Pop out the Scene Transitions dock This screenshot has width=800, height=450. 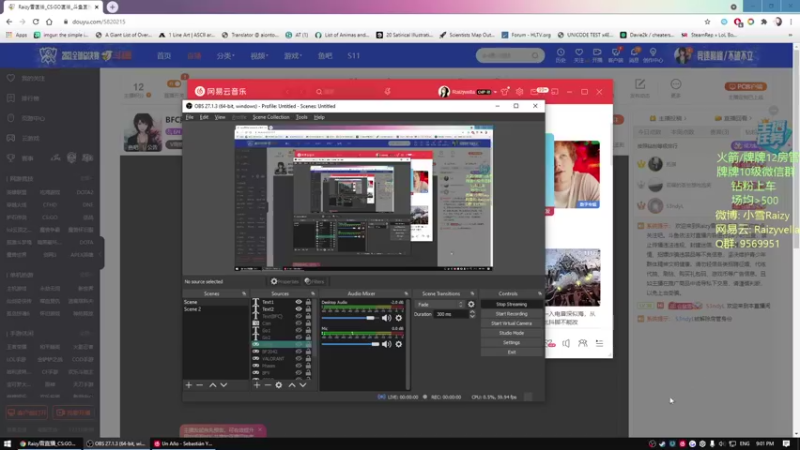click(x=472, y=294)
